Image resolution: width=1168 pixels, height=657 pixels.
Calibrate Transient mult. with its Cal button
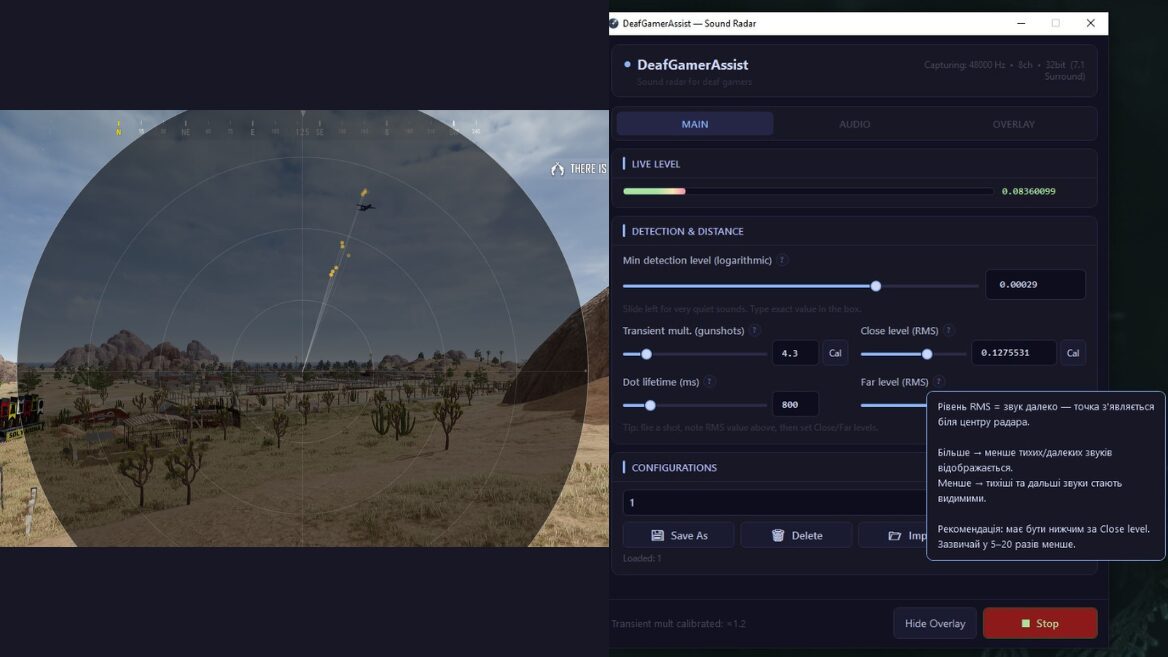pyautogui.click(x=835, y=353)
